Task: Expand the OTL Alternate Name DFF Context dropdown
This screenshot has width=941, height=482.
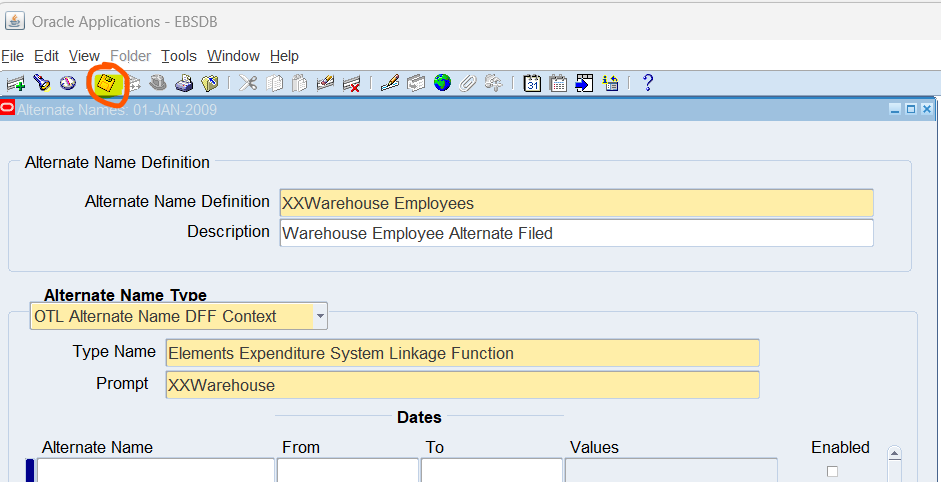Action: pyautogui.click(x=320, y=316)
